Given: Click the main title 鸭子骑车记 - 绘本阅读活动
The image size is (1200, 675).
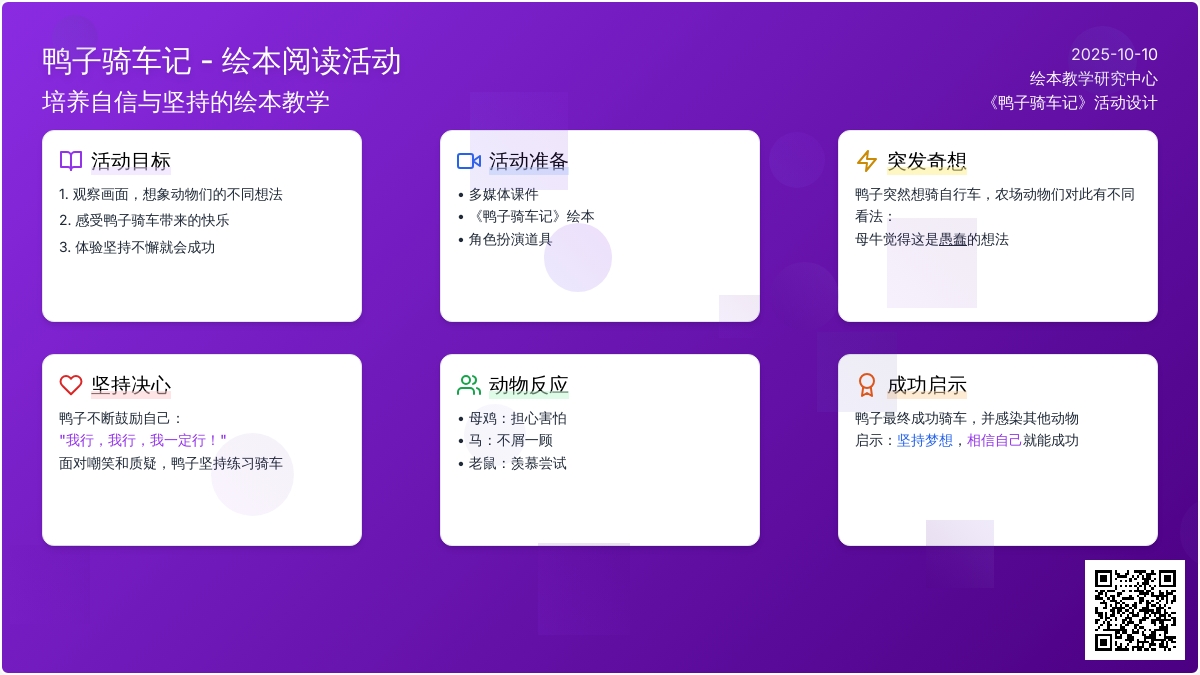Looking at the screenshot, I should tap(222, 62).
